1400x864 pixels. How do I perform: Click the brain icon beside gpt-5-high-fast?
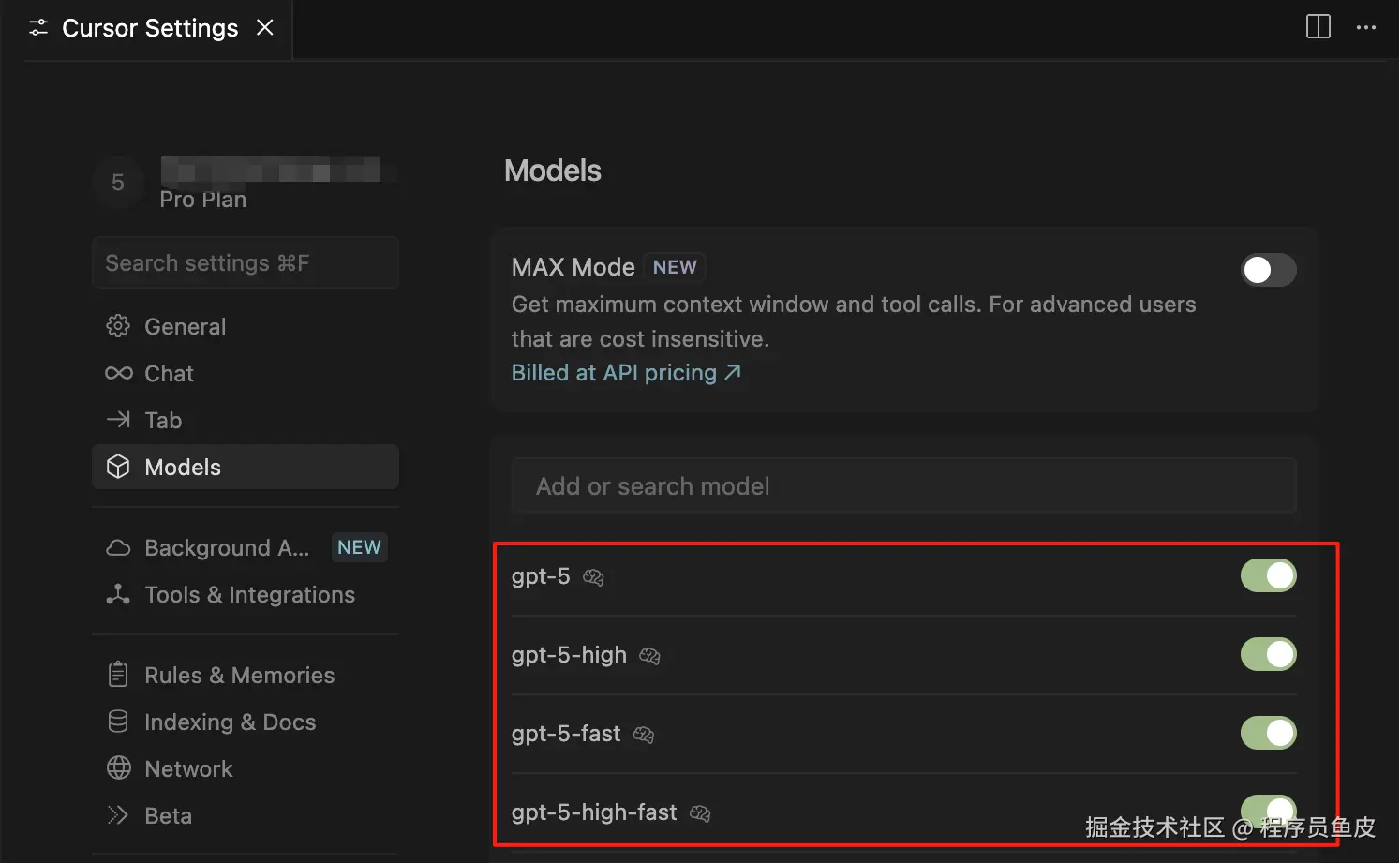point(700,813)
